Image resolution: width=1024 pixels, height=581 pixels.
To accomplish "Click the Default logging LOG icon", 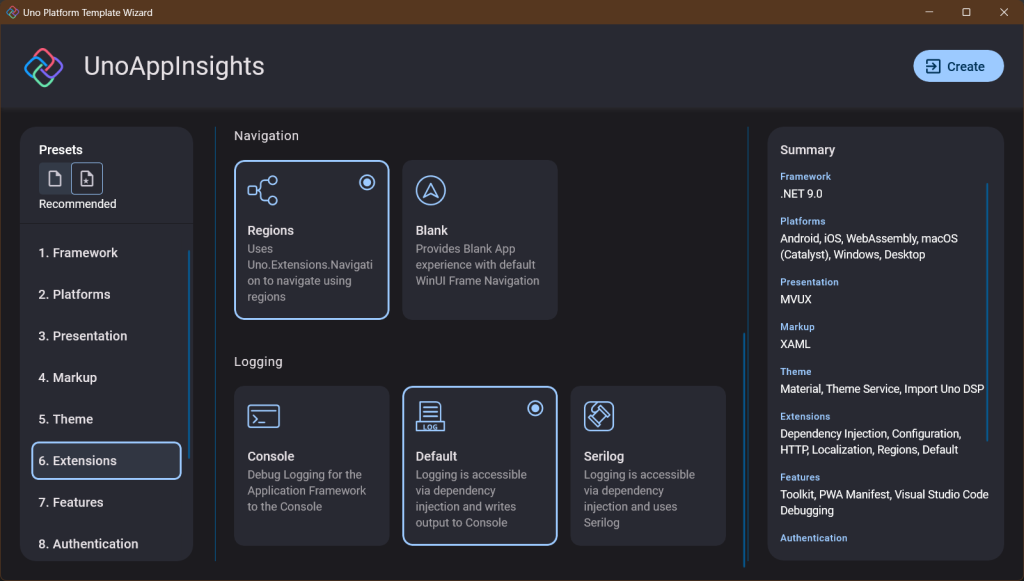I will (x=430, y=416).
